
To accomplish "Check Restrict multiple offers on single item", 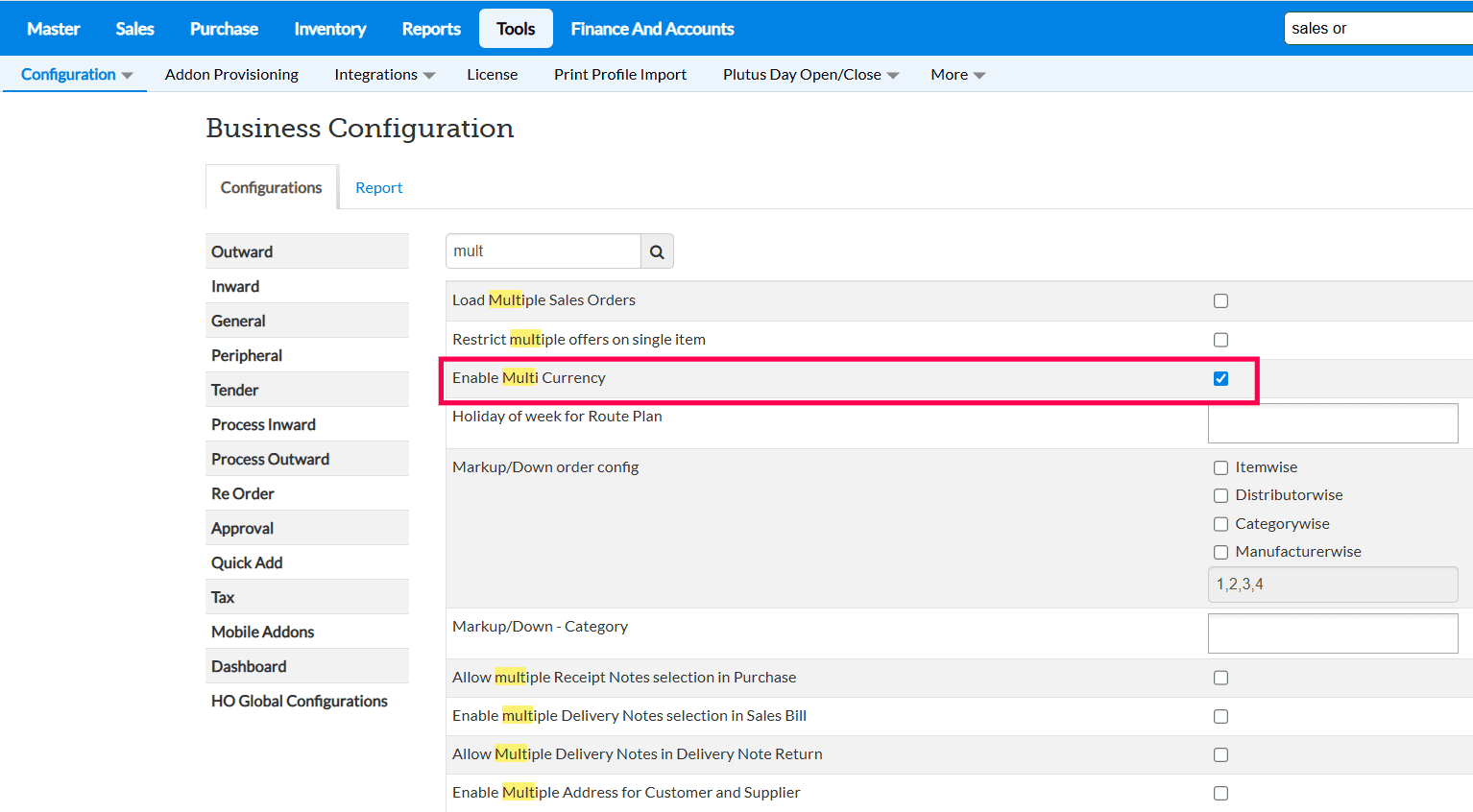I will coord(1220,340).
